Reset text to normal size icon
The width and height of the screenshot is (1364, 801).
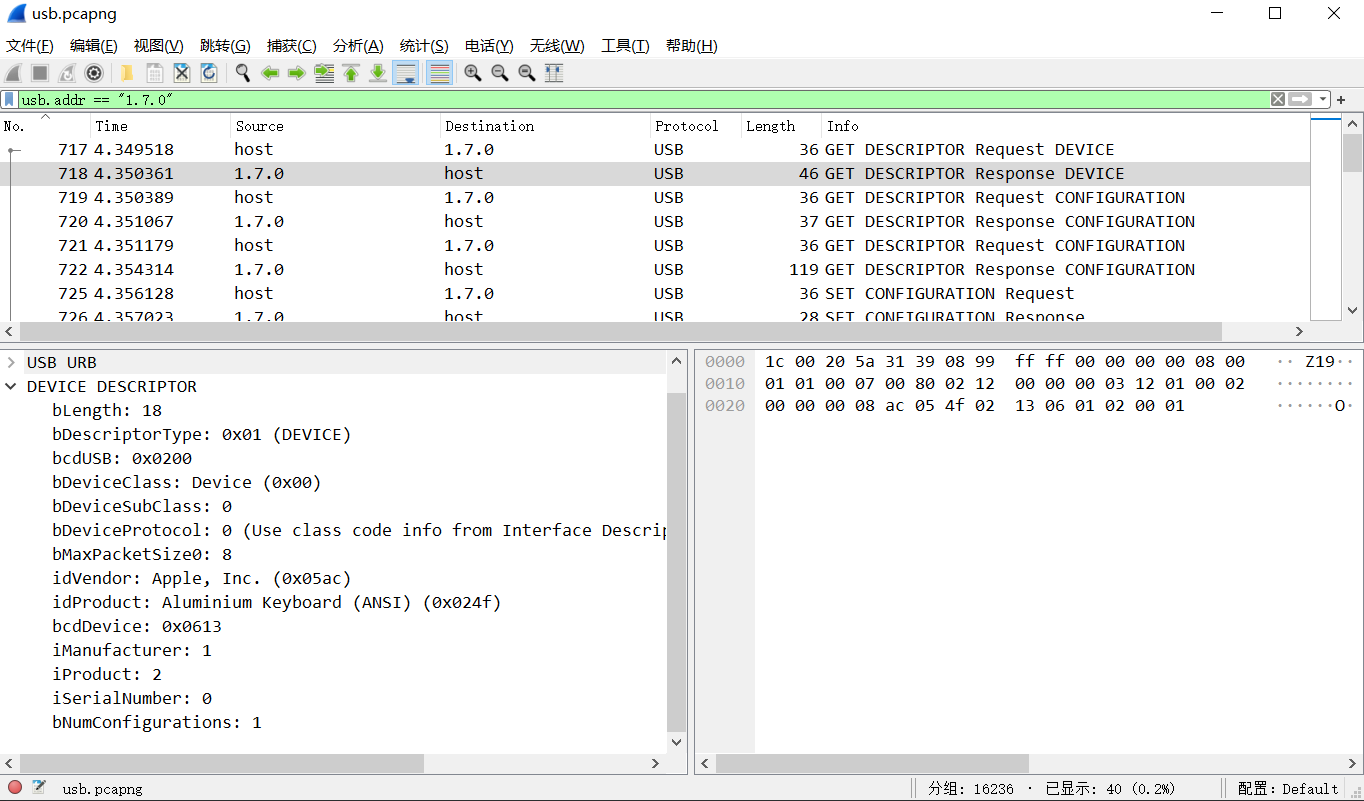click(x=527, y=73)
